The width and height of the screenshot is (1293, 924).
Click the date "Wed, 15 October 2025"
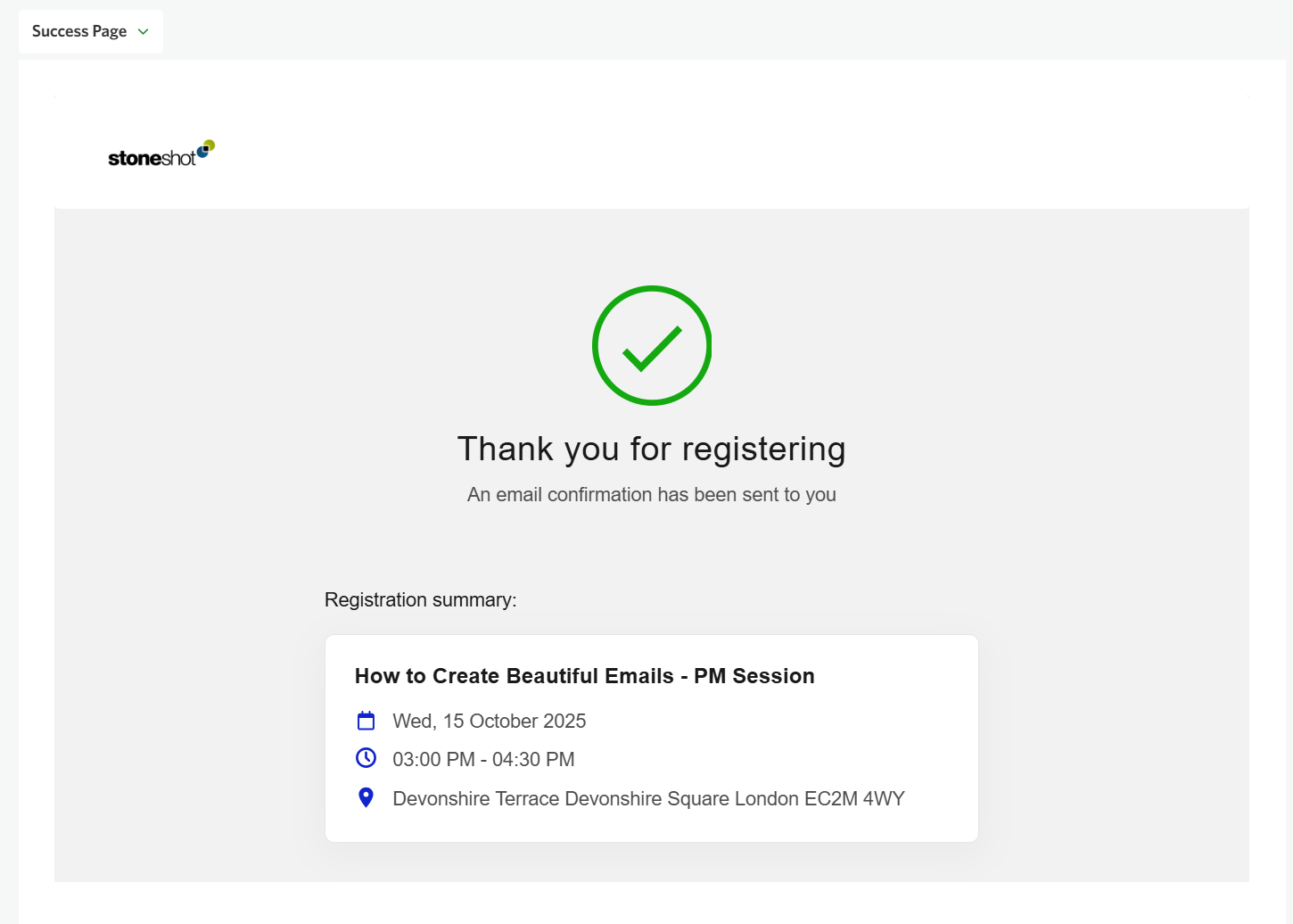click(489, 722)
